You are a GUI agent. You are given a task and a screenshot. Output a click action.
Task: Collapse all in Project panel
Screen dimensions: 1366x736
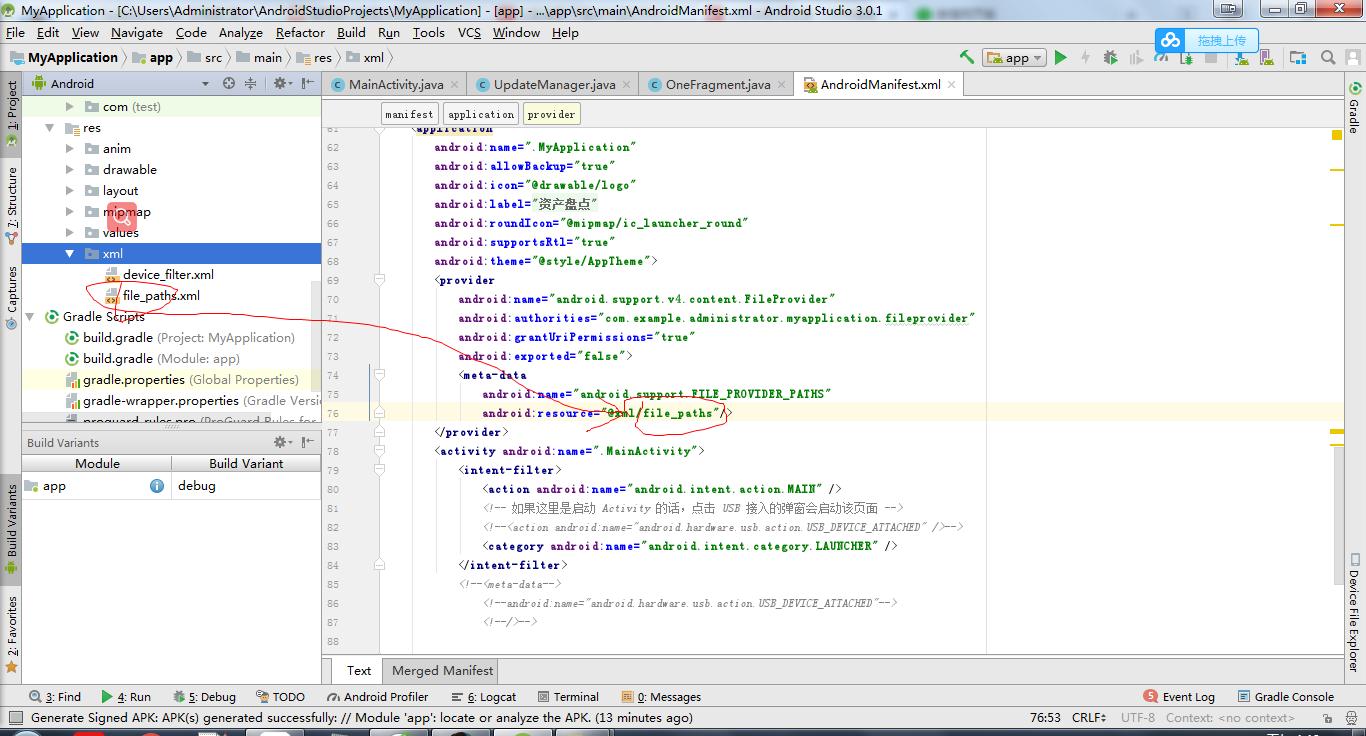251,83
